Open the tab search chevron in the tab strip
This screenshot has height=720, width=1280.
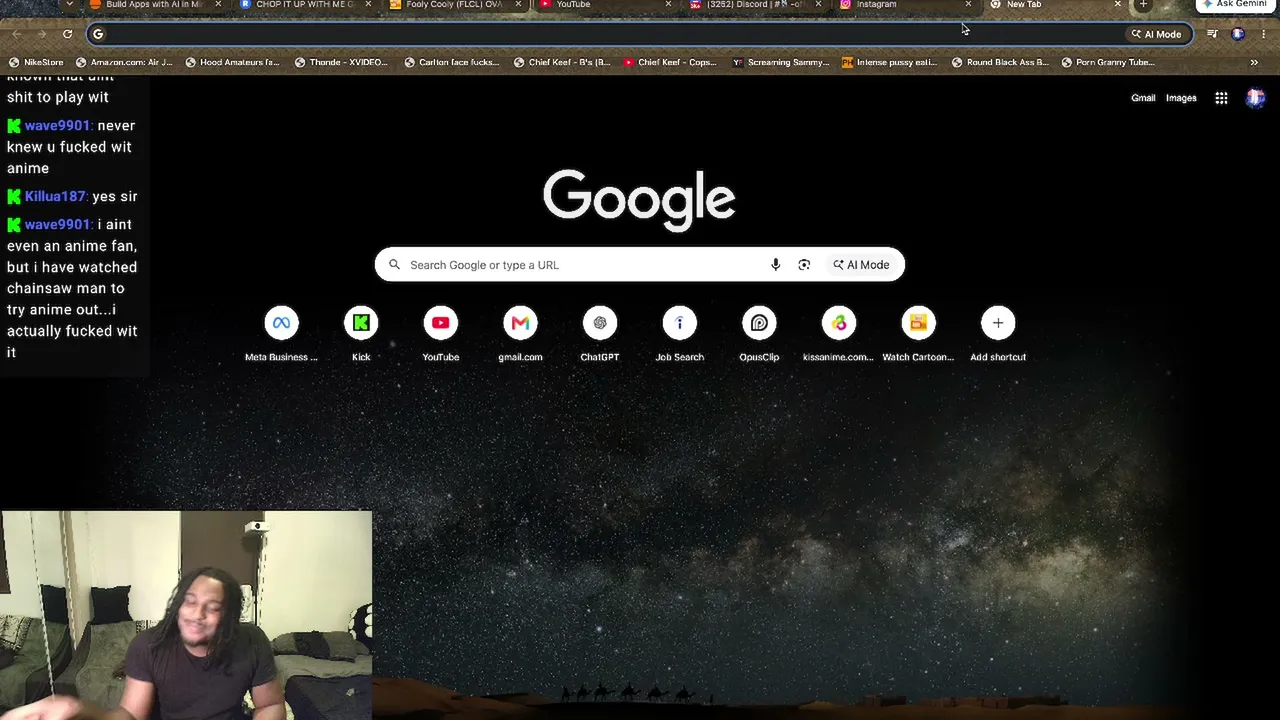coord(69,4)
